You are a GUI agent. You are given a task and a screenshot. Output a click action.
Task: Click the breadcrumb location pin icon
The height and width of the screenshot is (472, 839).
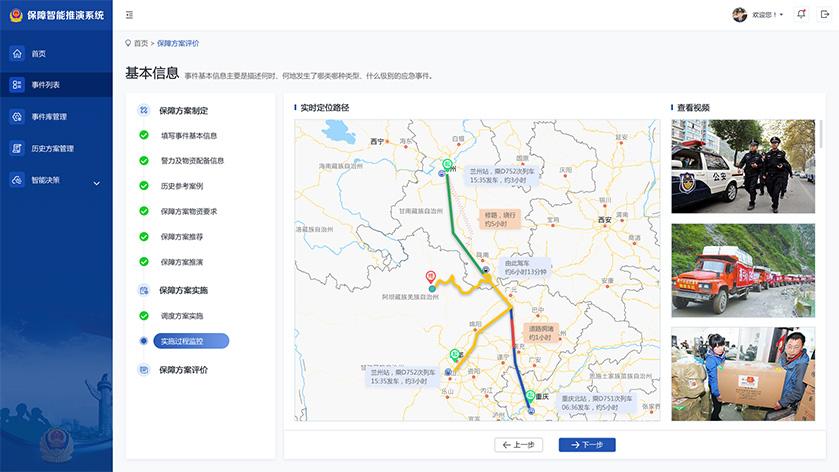click(128, 43)
